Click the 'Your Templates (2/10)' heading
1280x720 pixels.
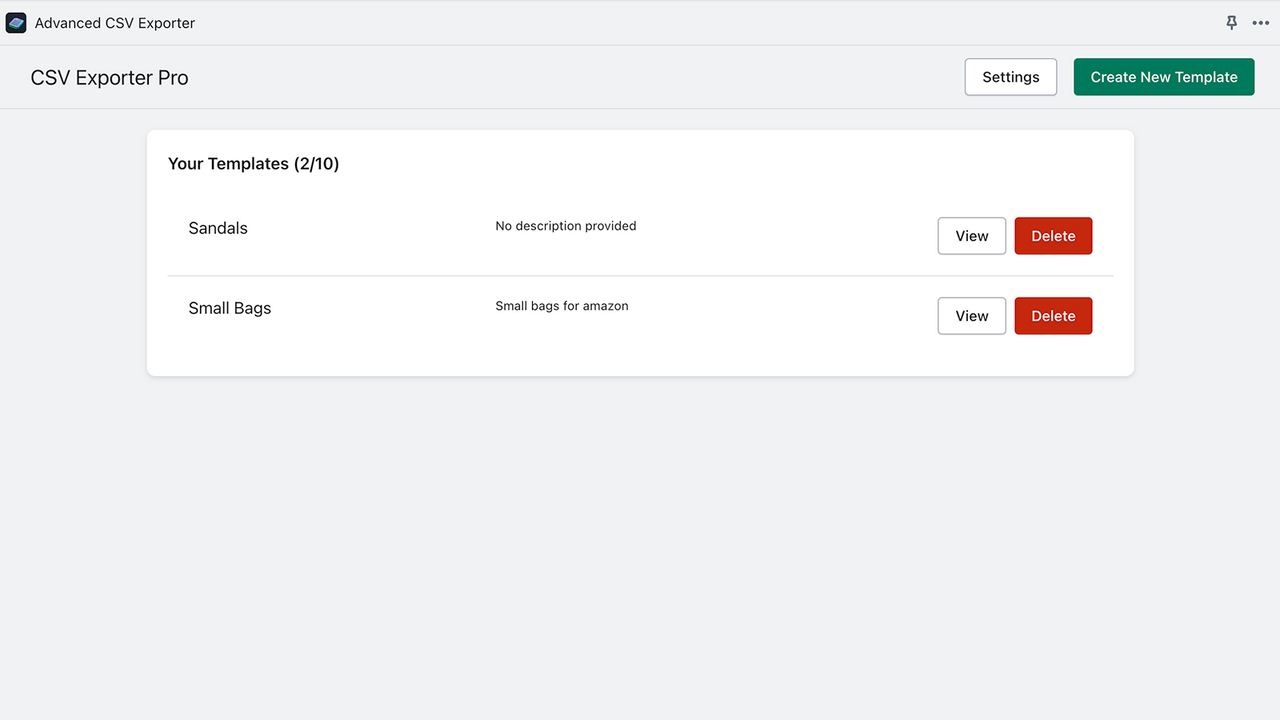254,164
